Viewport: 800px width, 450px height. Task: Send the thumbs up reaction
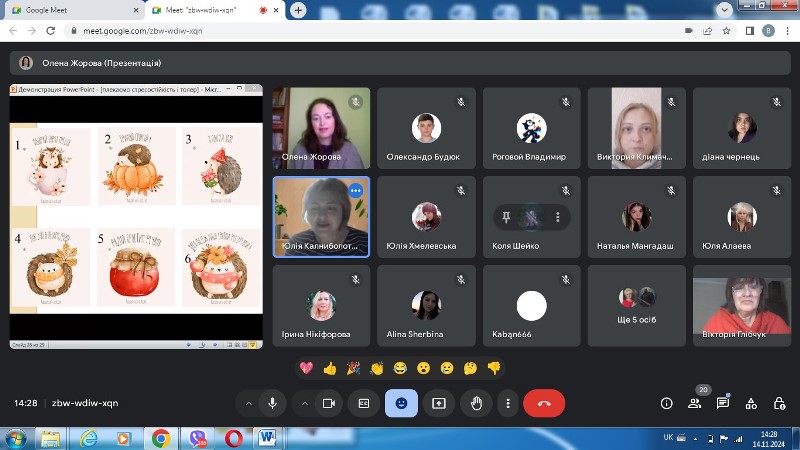tap(330, 368)
